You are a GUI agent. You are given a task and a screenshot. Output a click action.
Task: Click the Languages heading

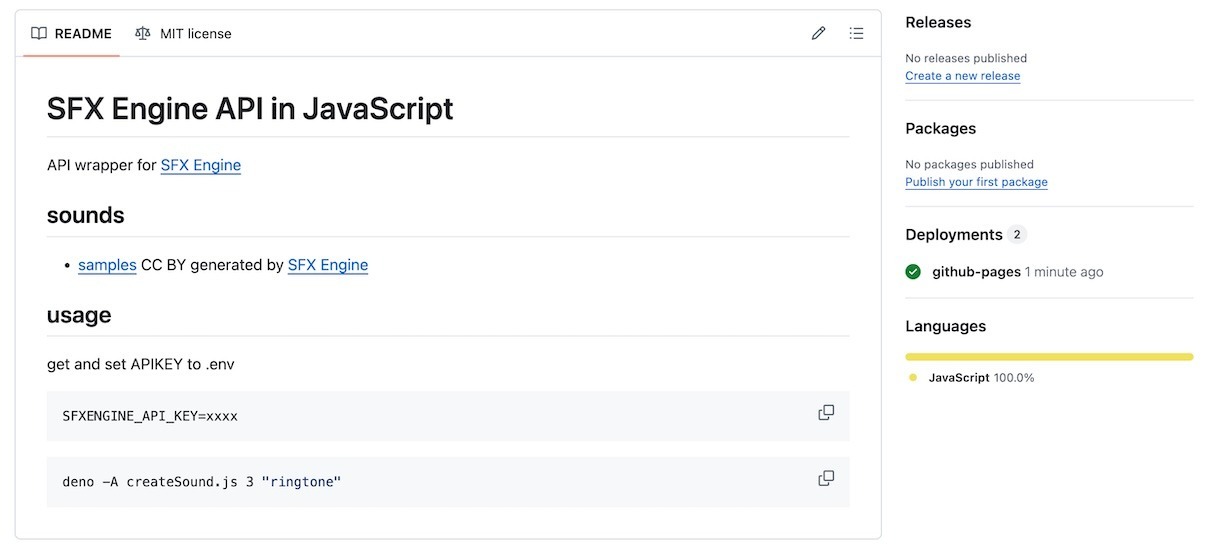coord(945,326)
